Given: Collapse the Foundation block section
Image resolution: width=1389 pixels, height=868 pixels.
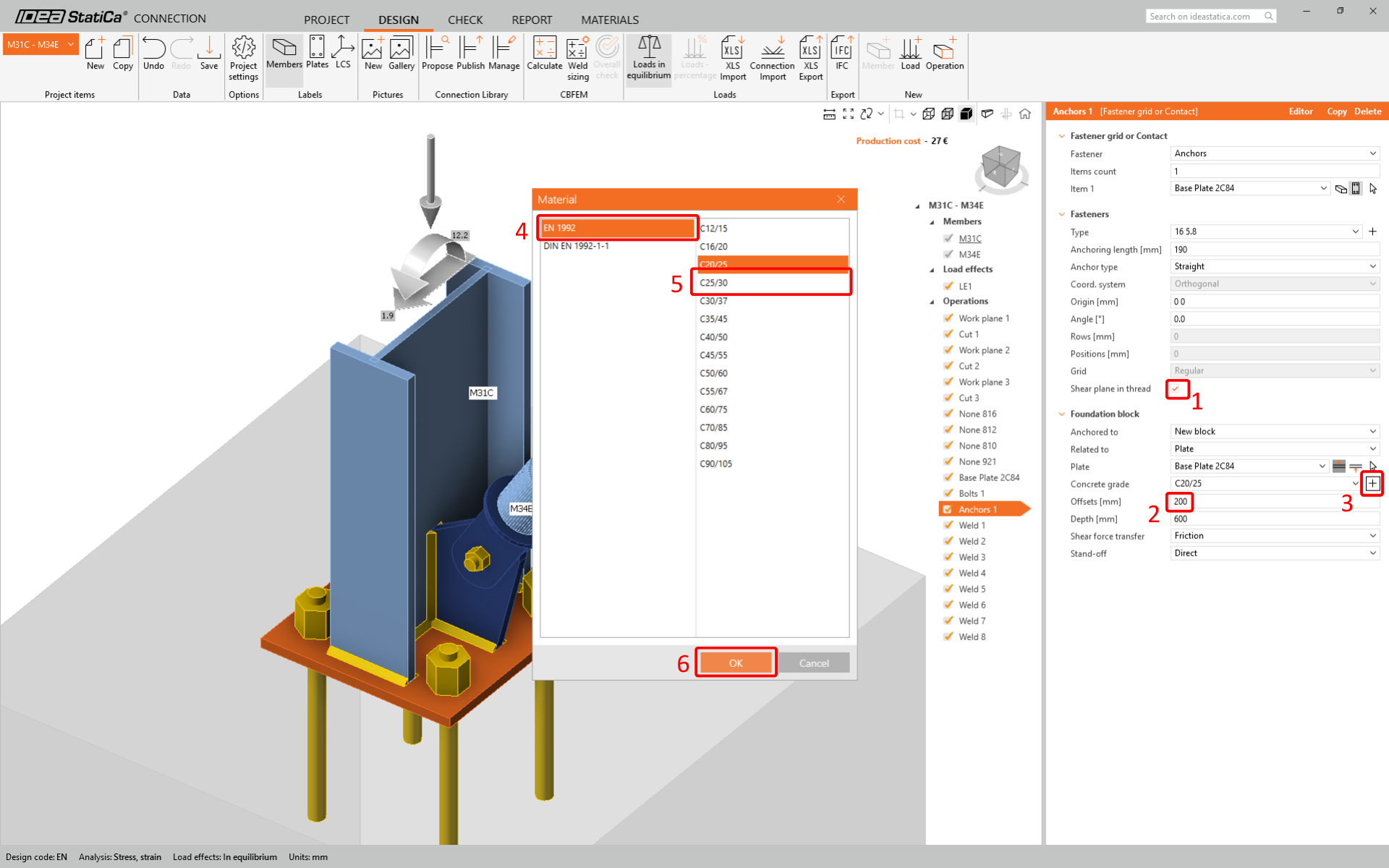Looking at the screenshot, I should (1062, 414).
